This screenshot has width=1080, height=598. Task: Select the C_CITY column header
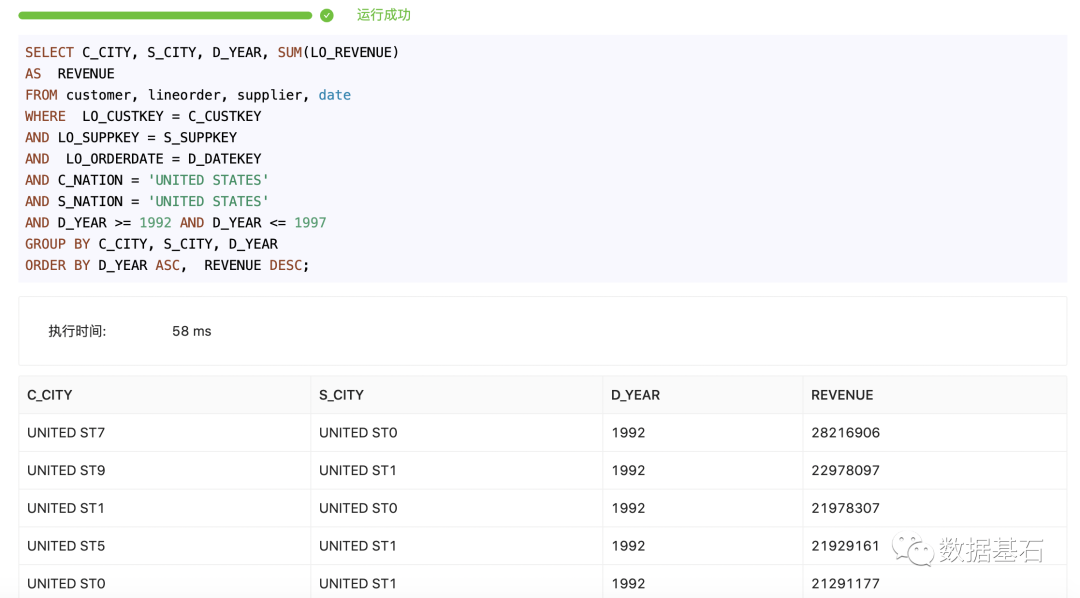pos(50,395)
